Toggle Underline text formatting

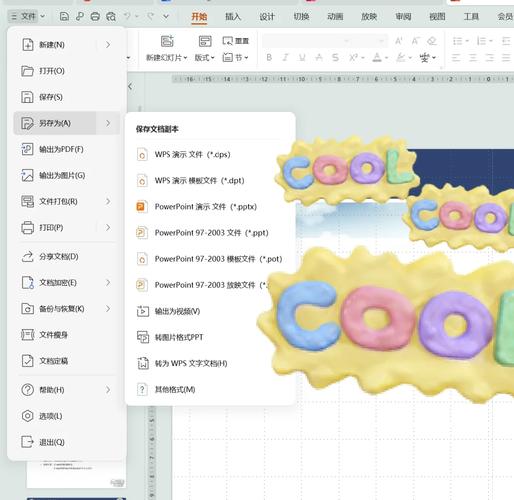tap(302, 58)
